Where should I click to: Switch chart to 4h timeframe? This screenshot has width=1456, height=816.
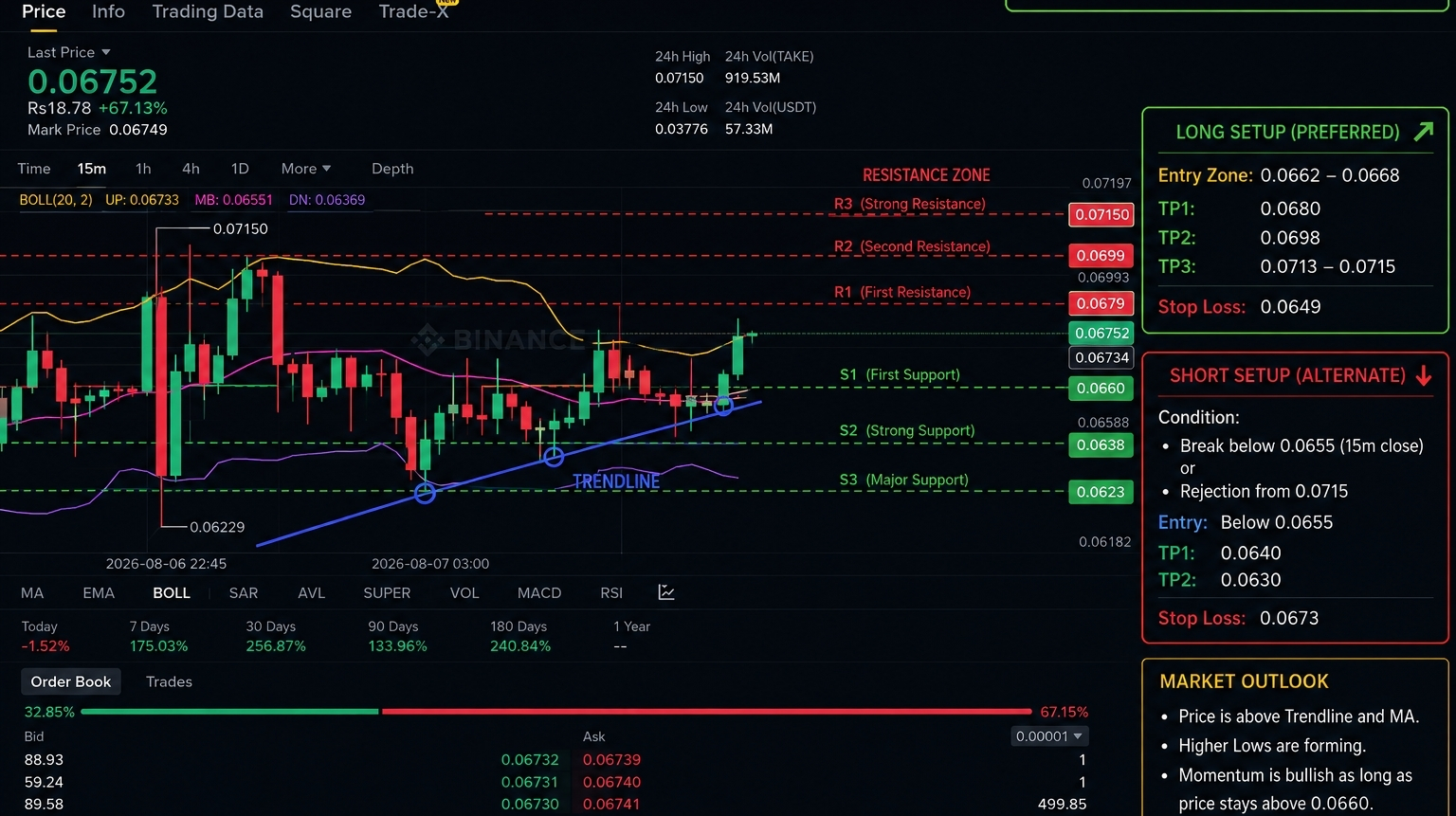(x=191, y=169)
